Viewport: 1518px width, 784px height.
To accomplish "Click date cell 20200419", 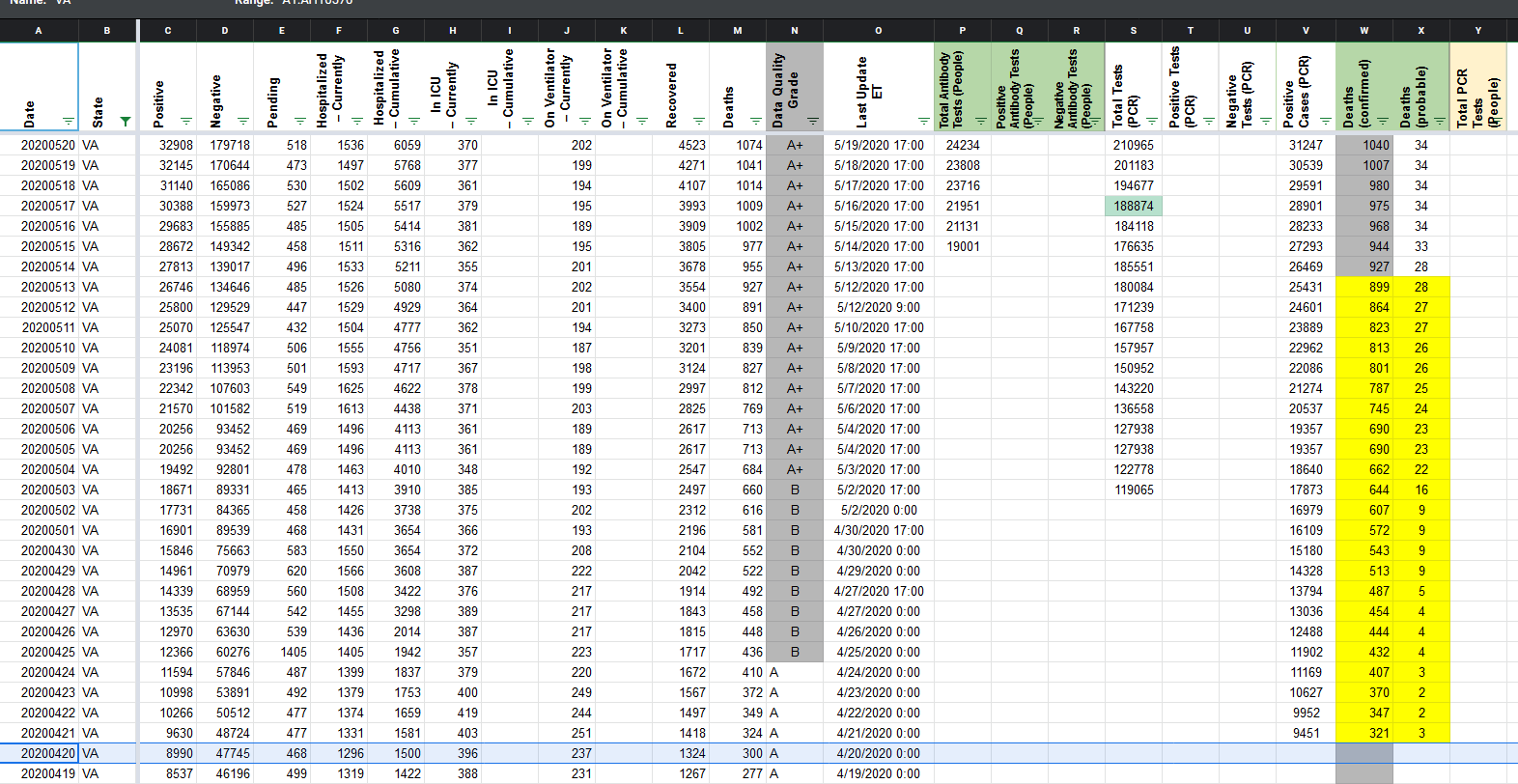I will (39, 773).
